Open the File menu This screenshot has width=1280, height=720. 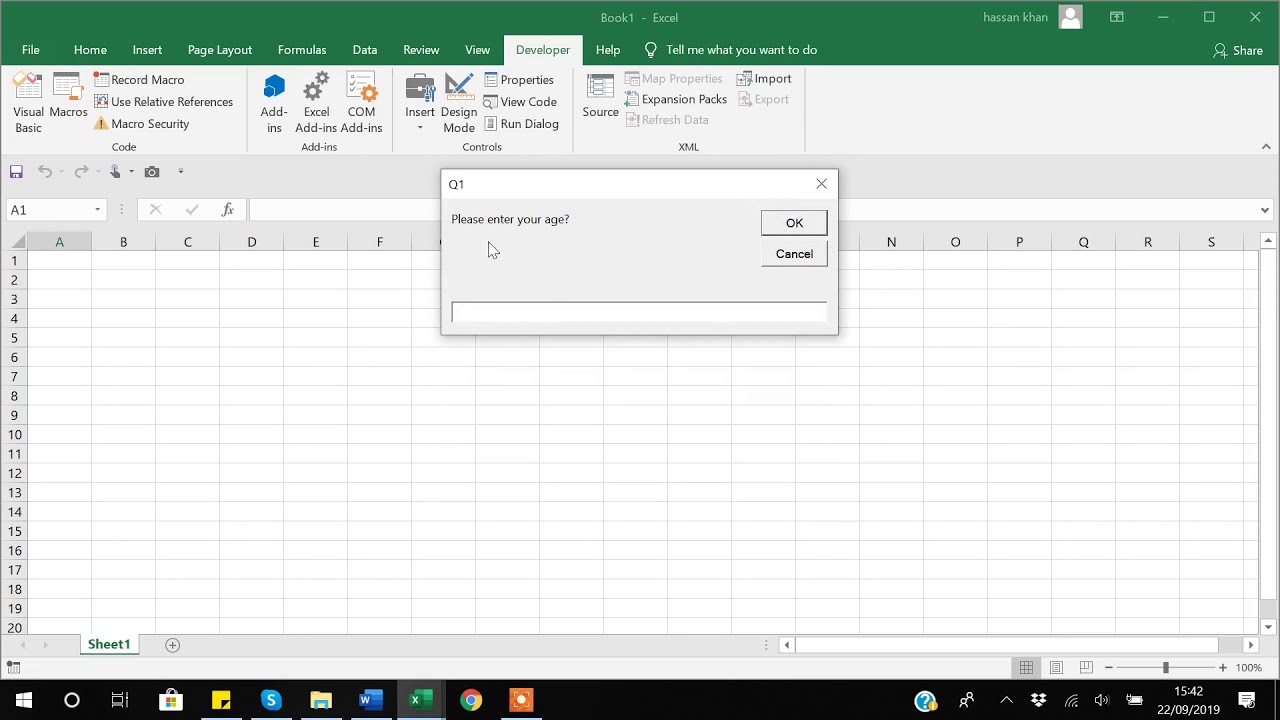click(31, 49)
